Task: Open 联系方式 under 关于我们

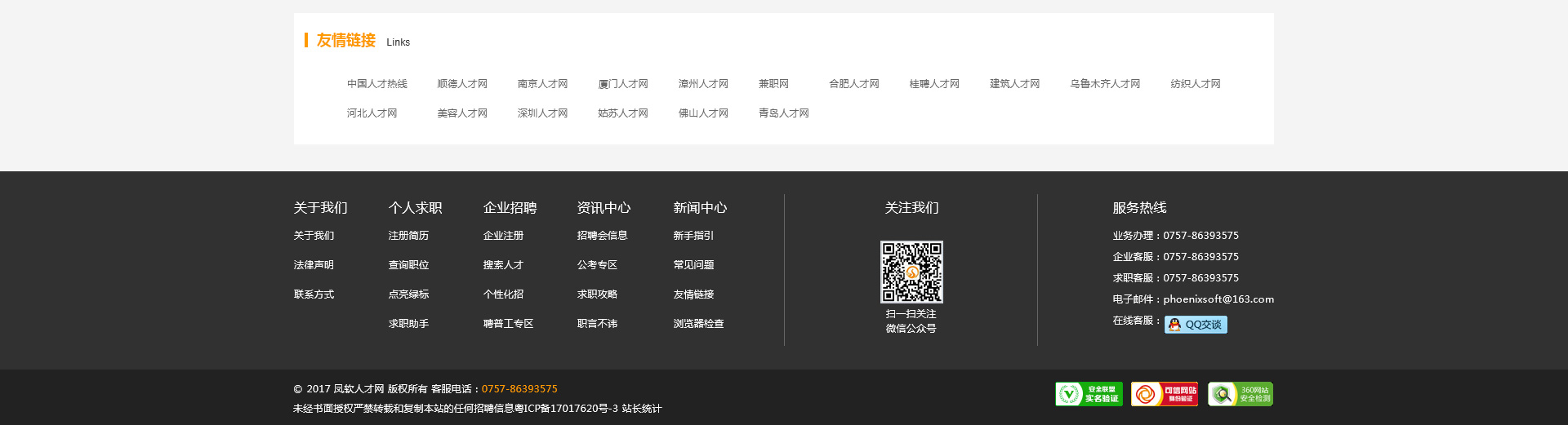Action: pos(314,294)
